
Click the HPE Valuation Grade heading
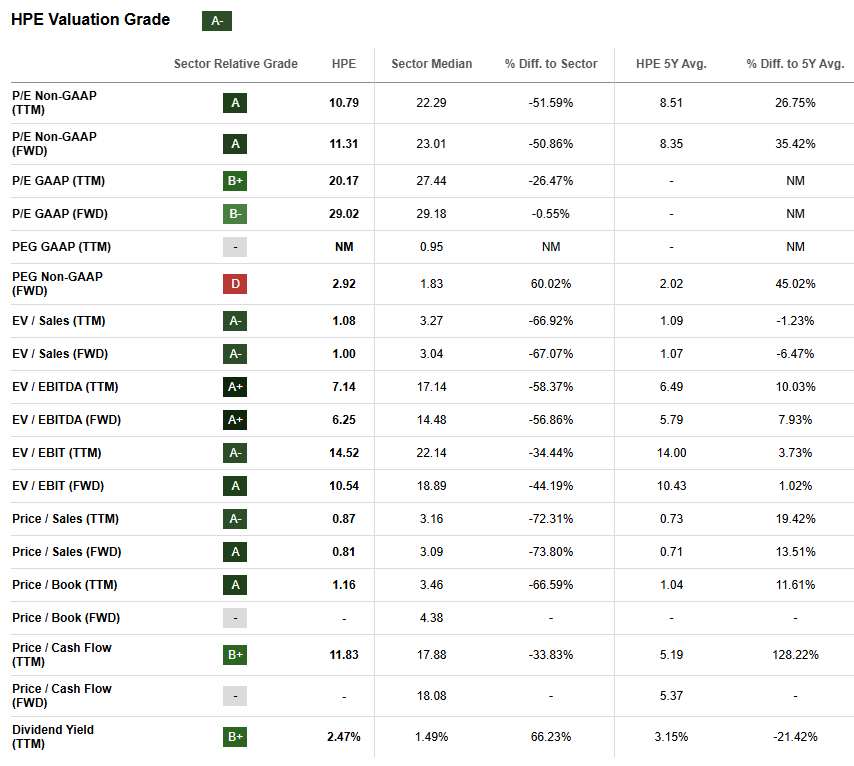[x=91, y=20]
